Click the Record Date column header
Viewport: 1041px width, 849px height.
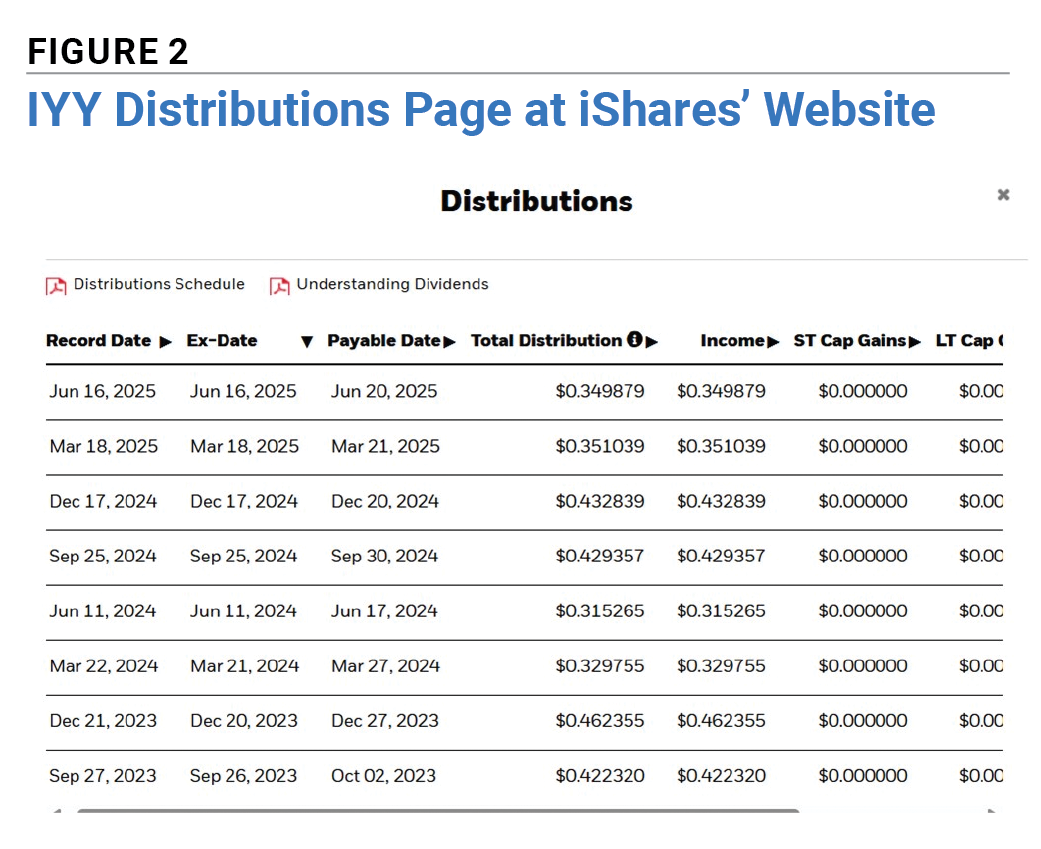(99, 341)
